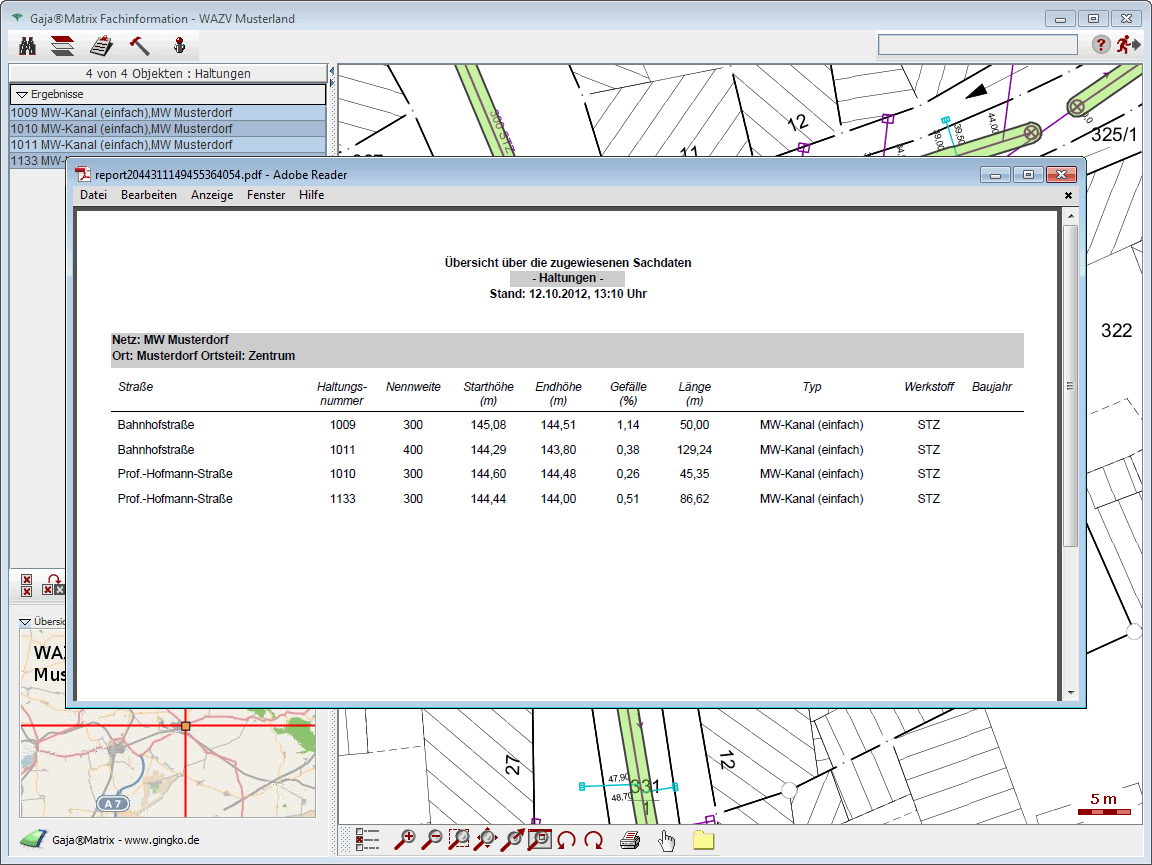Open the Anzeige menu
The width and height of the screenshot is (1152, 865).
coord(212,195)
